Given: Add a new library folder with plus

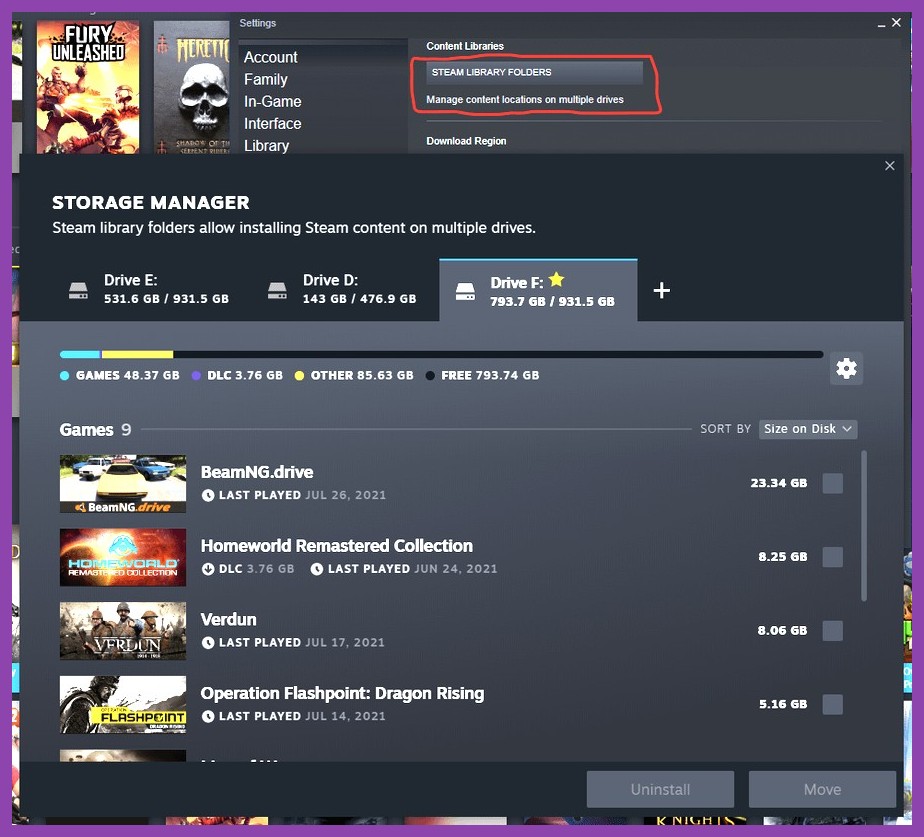Looking at the screenshot, I should click(661, 290).
